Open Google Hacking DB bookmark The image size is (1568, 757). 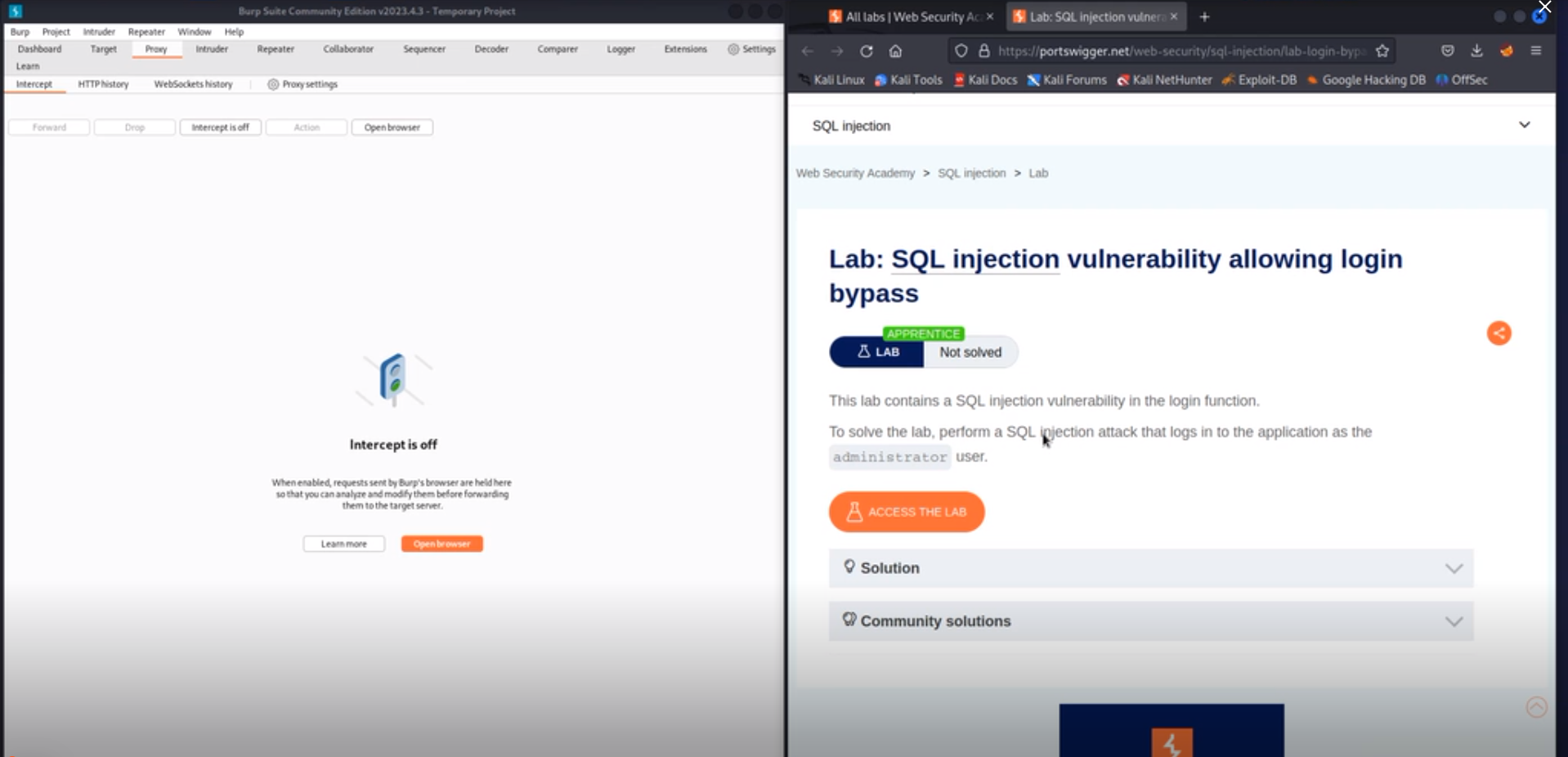pyautogui.click(x=1366, y=80)
